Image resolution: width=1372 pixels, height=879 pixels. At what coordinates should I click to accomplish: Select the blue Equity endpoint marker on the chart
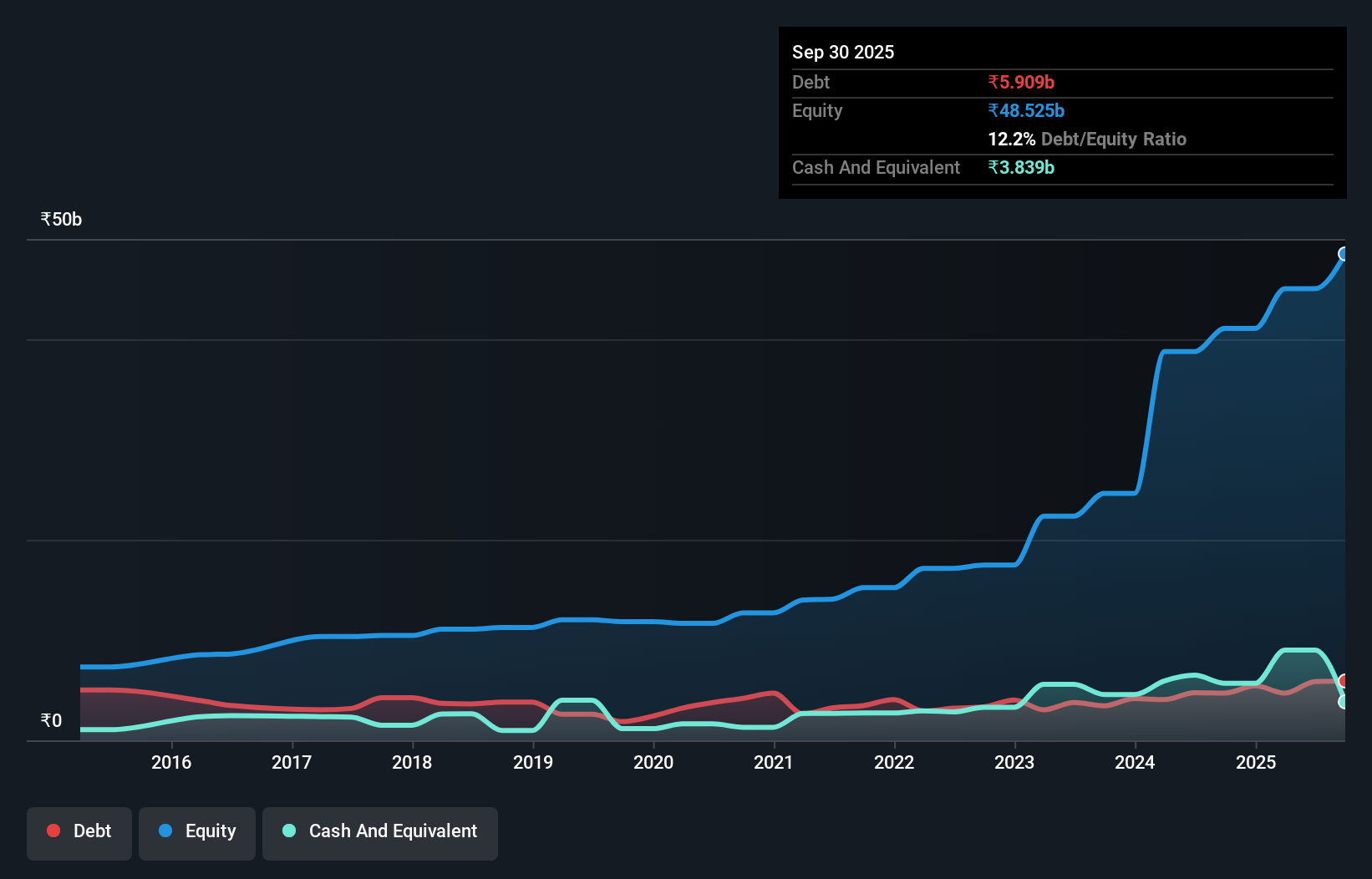[1344, 253]
